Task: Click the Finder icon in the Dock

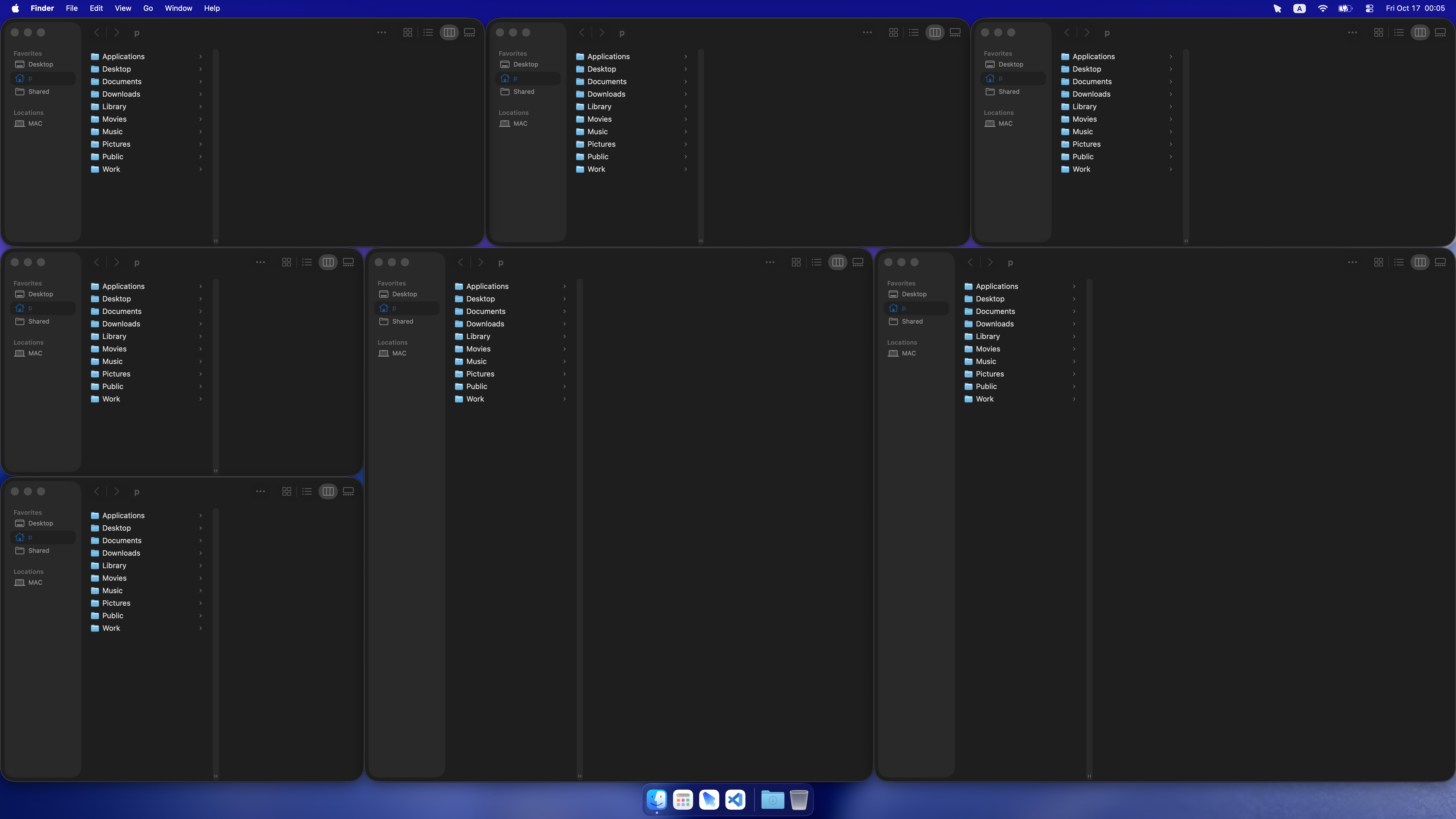Action: (657, 800)
